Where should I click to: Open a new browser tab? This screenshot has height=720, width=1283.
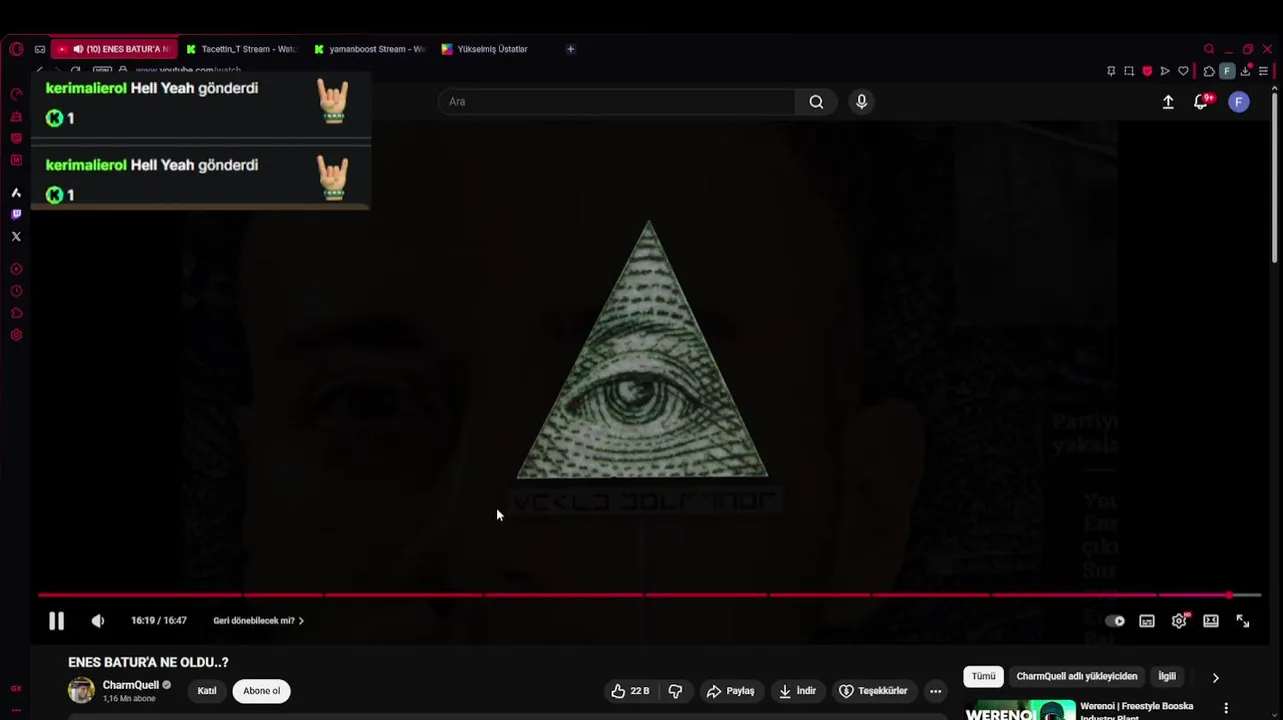(x=570, y=49)
